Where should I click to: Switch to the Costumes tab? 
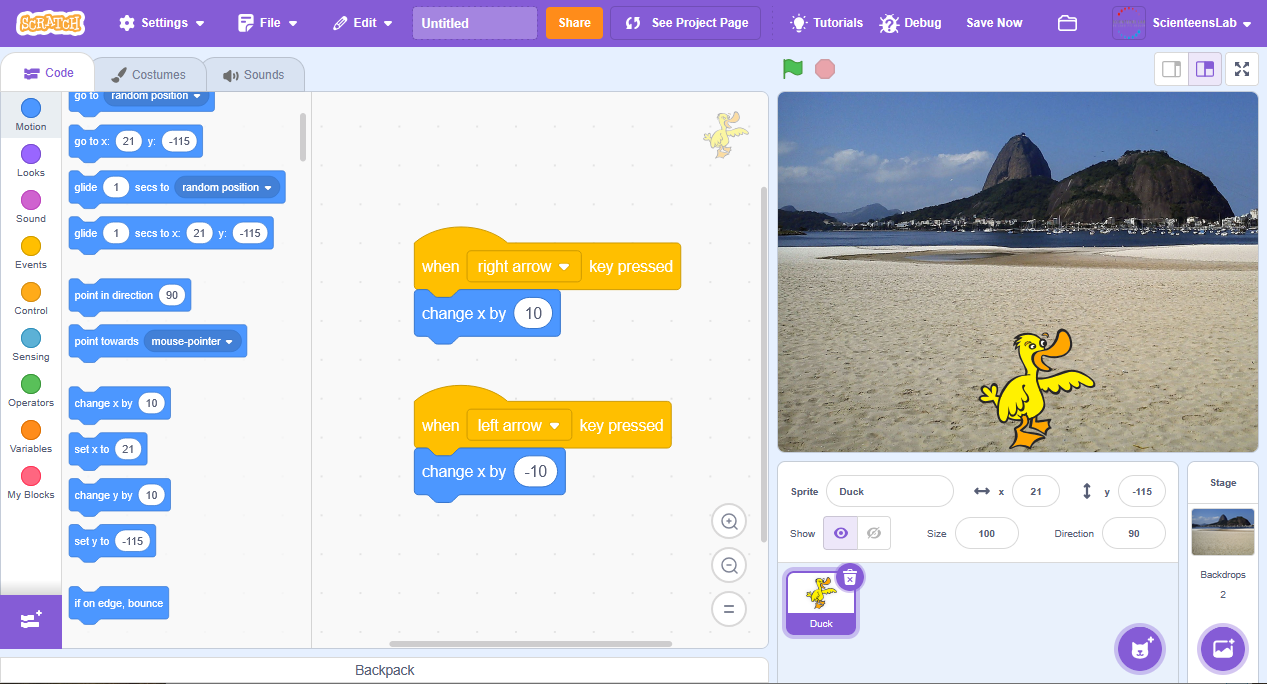149,75
